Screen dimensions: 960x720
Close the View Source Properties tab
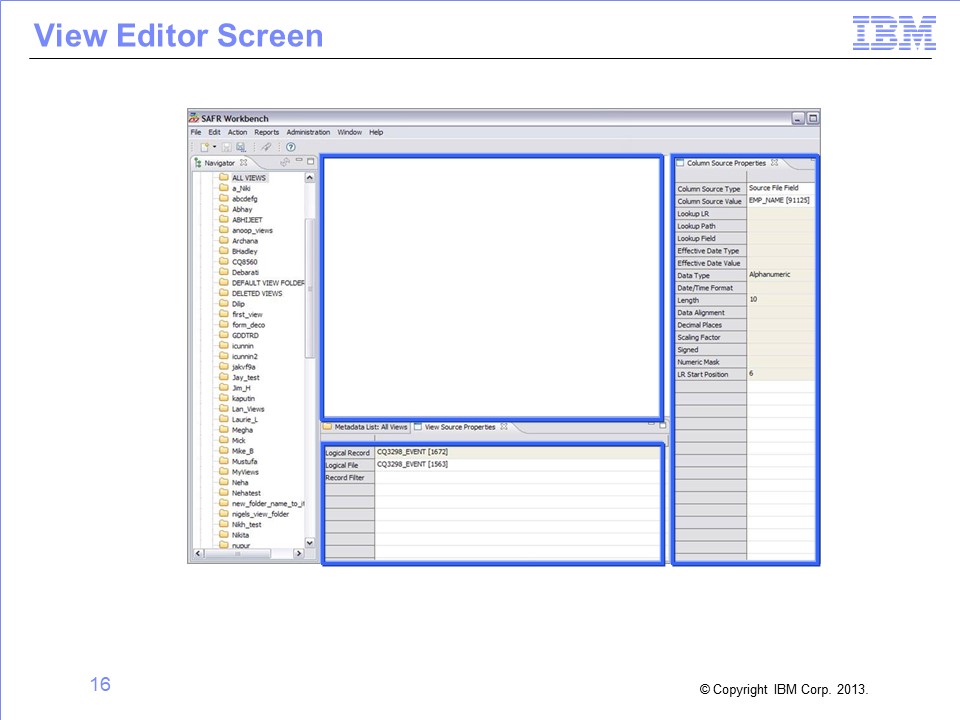pyautogui.click(x=504, y=427)
